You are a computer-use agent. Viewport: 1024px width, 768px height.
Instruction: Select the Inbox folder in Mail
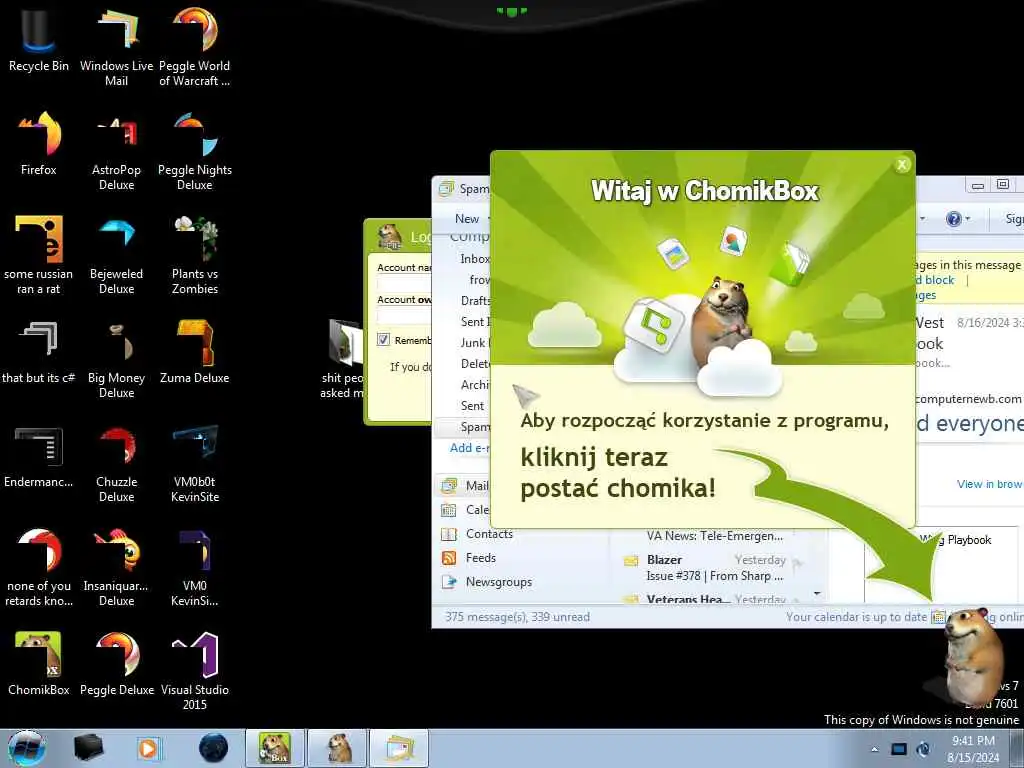475,259
